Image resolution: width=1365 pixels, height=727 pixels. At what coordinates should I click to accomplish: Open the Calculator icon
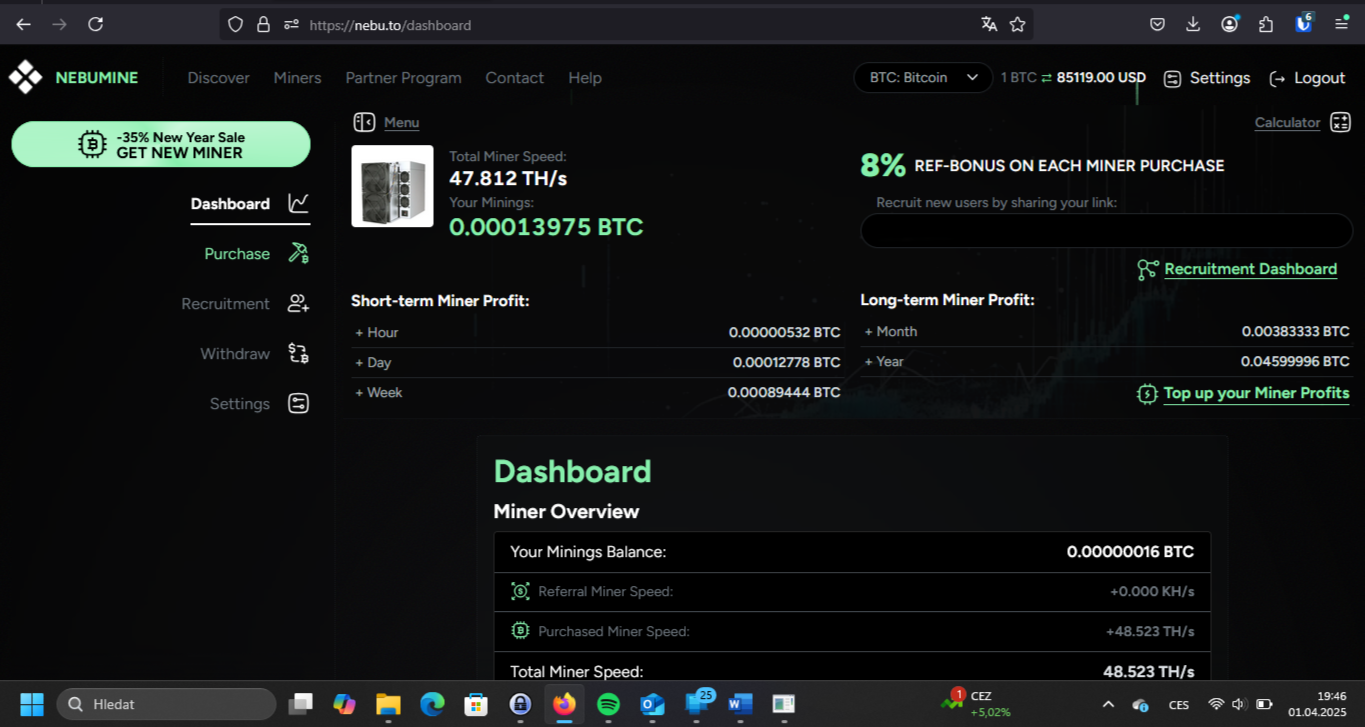click(1340, 122)
